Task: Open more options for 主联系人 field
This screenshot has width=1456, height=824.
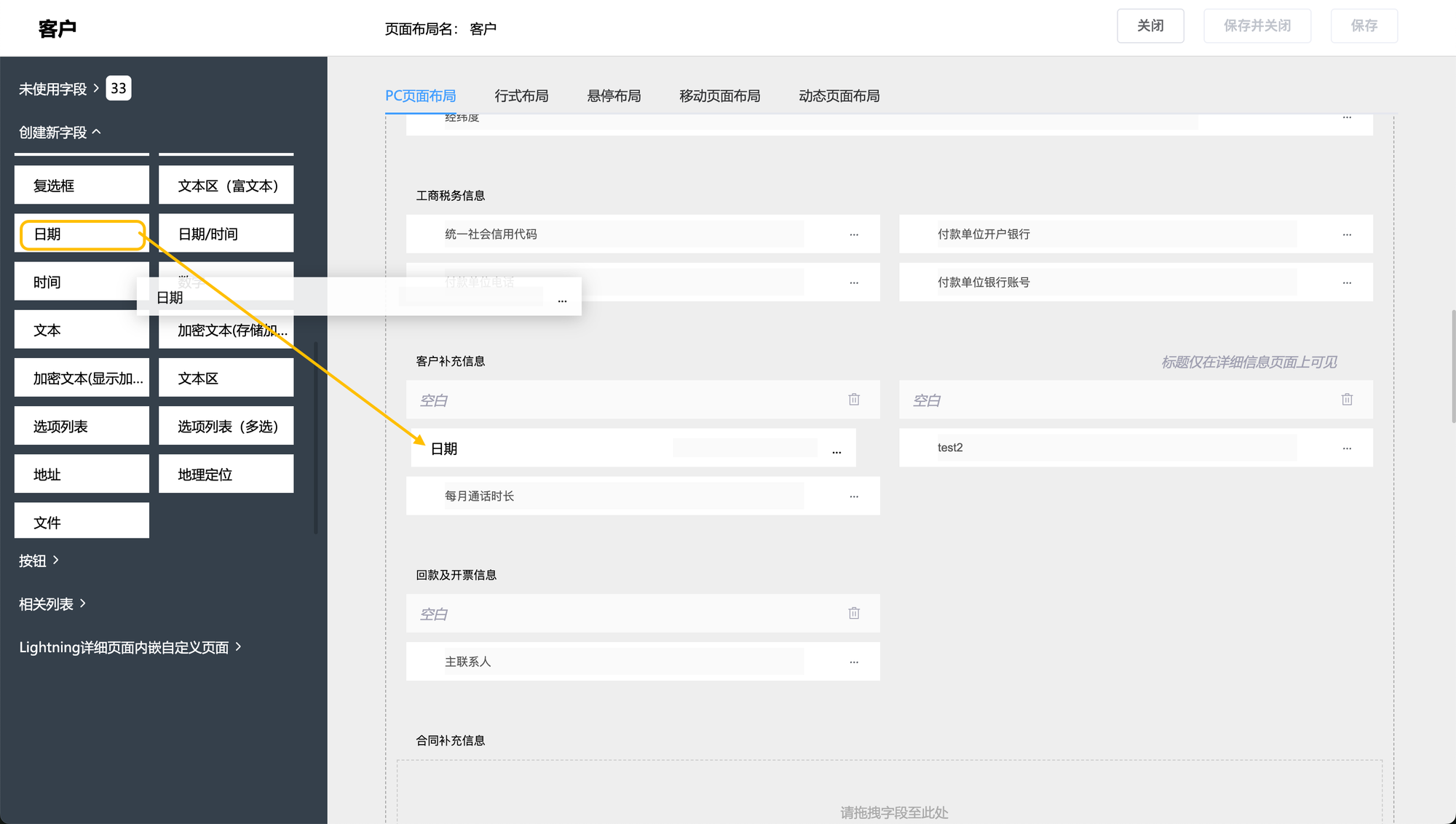Action: (854, 662)
